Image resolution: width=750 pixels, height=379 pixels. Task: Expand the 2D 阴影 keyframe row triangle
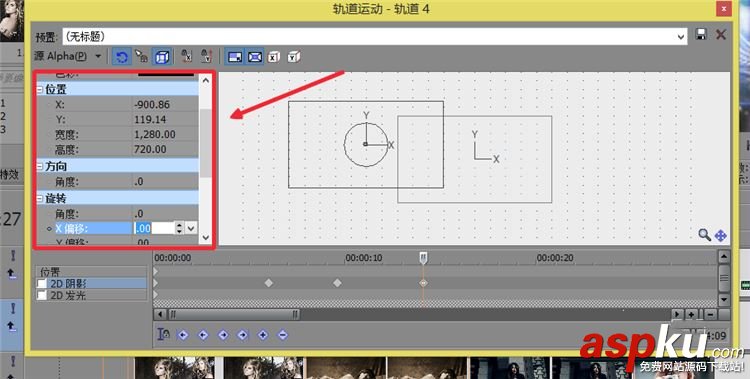coord(155,283)
